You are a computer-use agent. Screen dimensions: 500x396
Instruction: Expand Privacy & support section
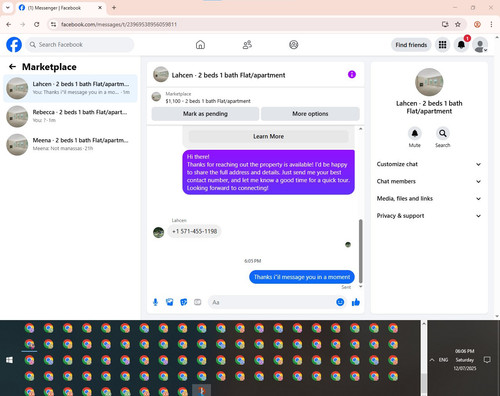[x=429, y=216]
